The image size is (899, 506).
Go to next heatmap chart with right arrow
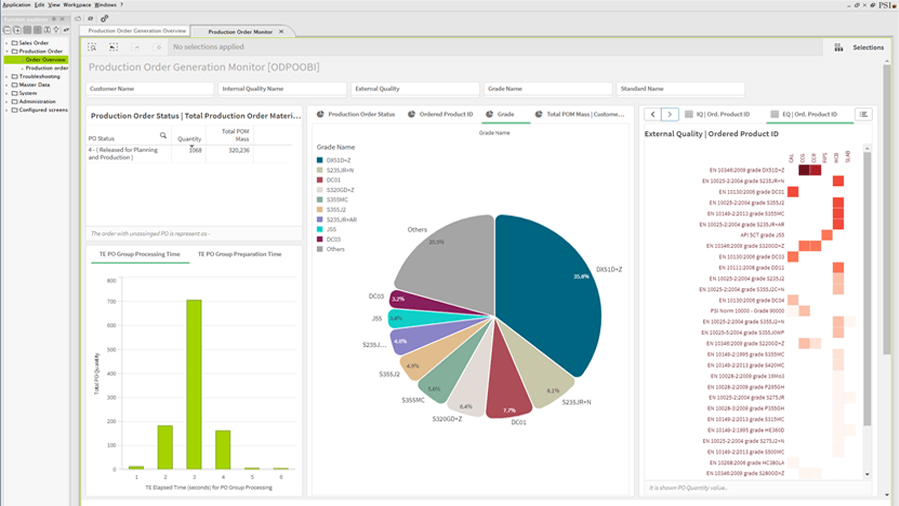(x=671, y=114)
